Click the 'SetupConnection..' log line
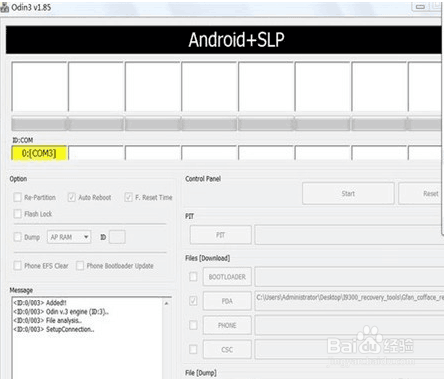Screen dimensions: 444x379 coord(54,329)
